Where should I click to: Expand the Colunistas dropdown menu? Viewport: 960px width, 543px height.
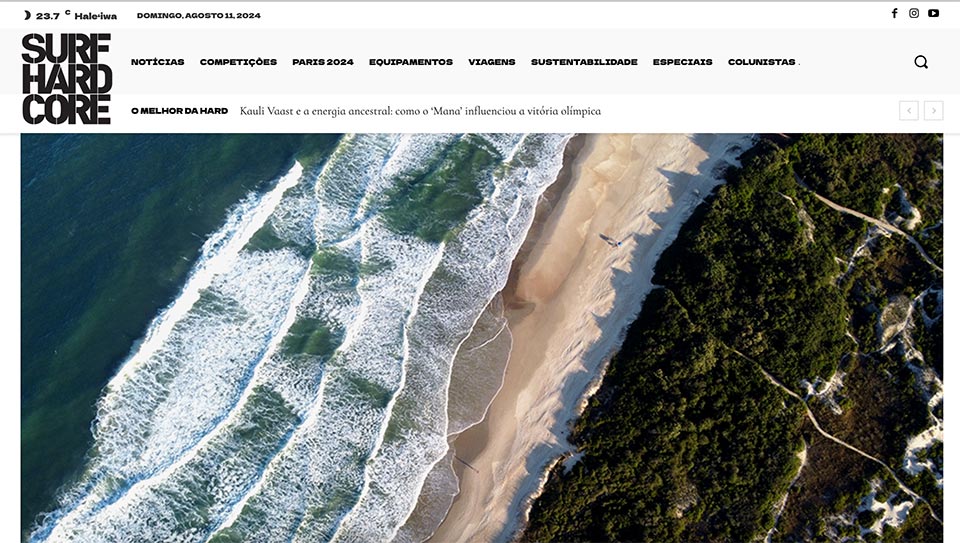763,62
